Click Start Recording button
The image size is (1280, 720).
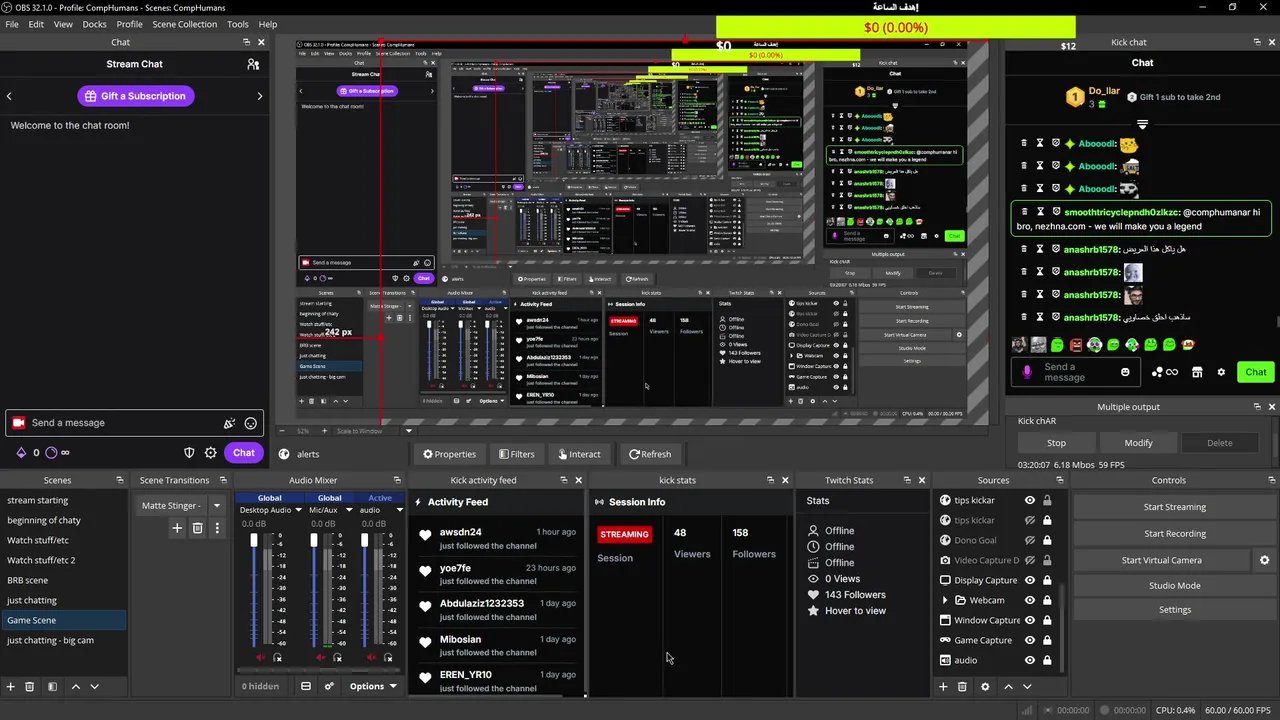tap(1174, 534)
